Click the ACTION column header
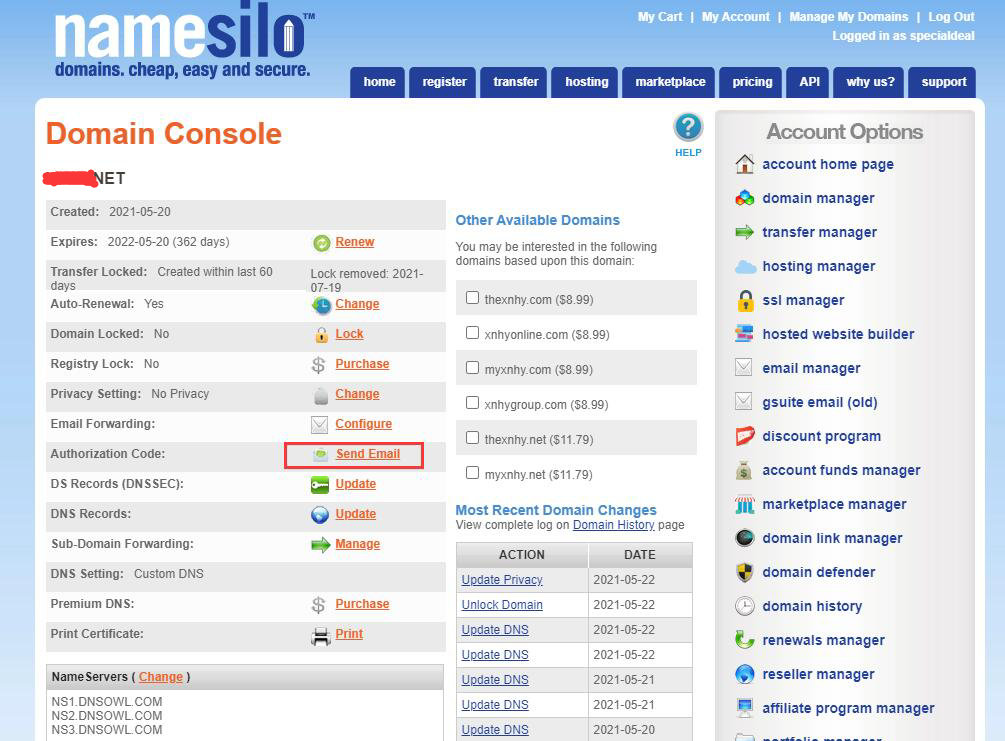The width and height of the screenshot is (1005, 741). 522,555
